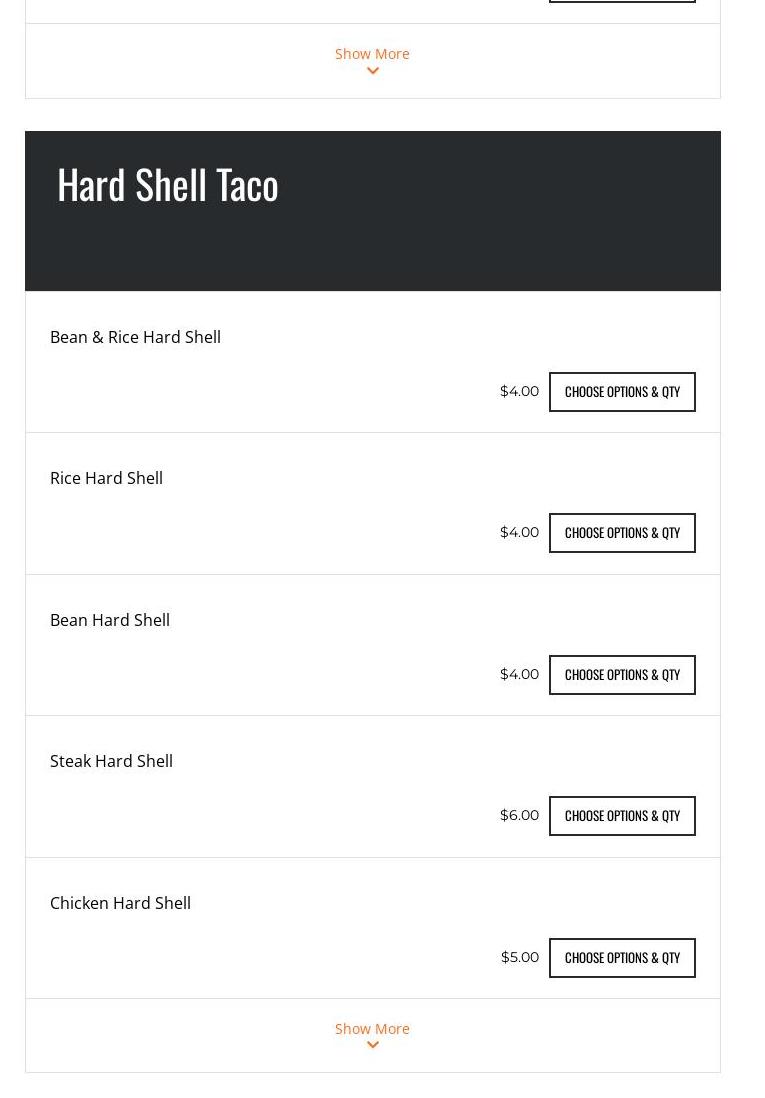Click the chevron under the top Show More
The width and height of the screenshot is (765, 1098).
[373, 71]
